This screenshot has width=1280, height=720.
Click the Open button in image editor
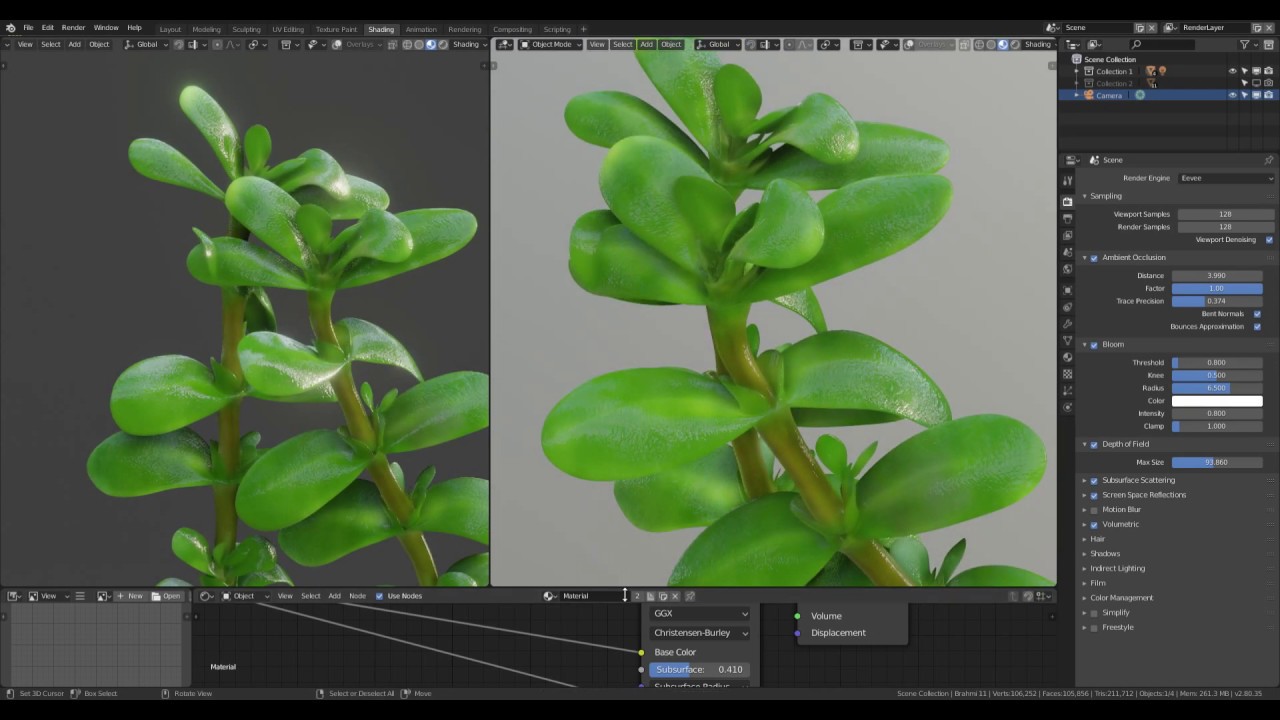point(166,596)
